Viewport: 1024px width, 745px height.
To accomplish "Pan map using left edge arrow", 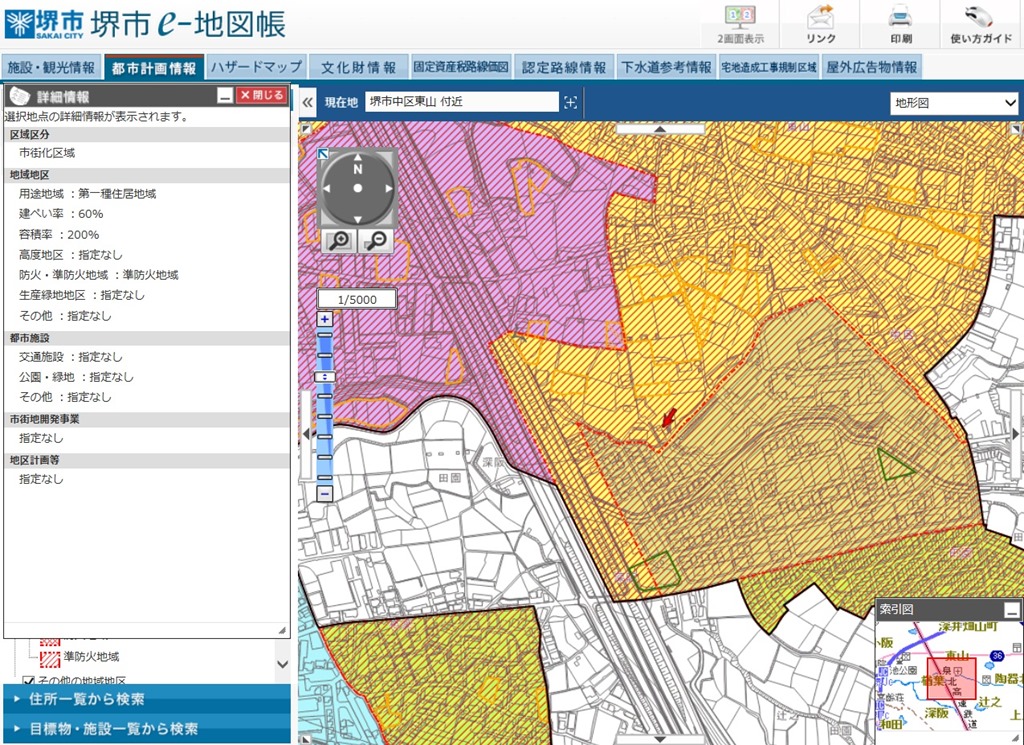I will click(306, 434).
